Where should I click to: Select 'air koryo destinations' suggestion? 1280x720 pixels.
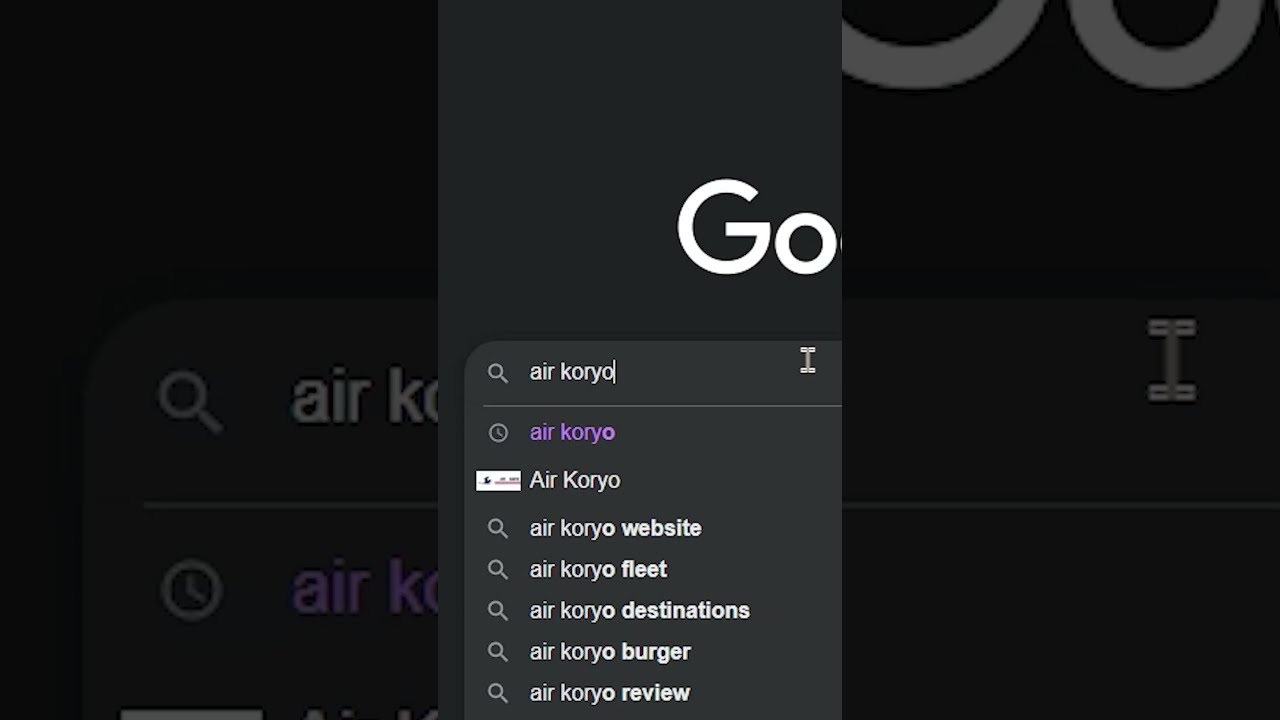(x=639, y=610)
